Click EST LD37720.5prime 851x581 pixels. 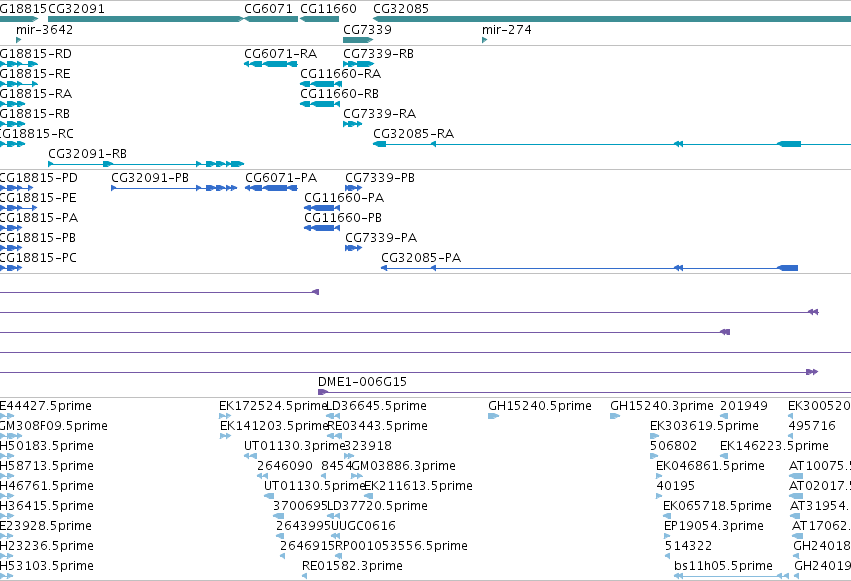click(377, 506)
